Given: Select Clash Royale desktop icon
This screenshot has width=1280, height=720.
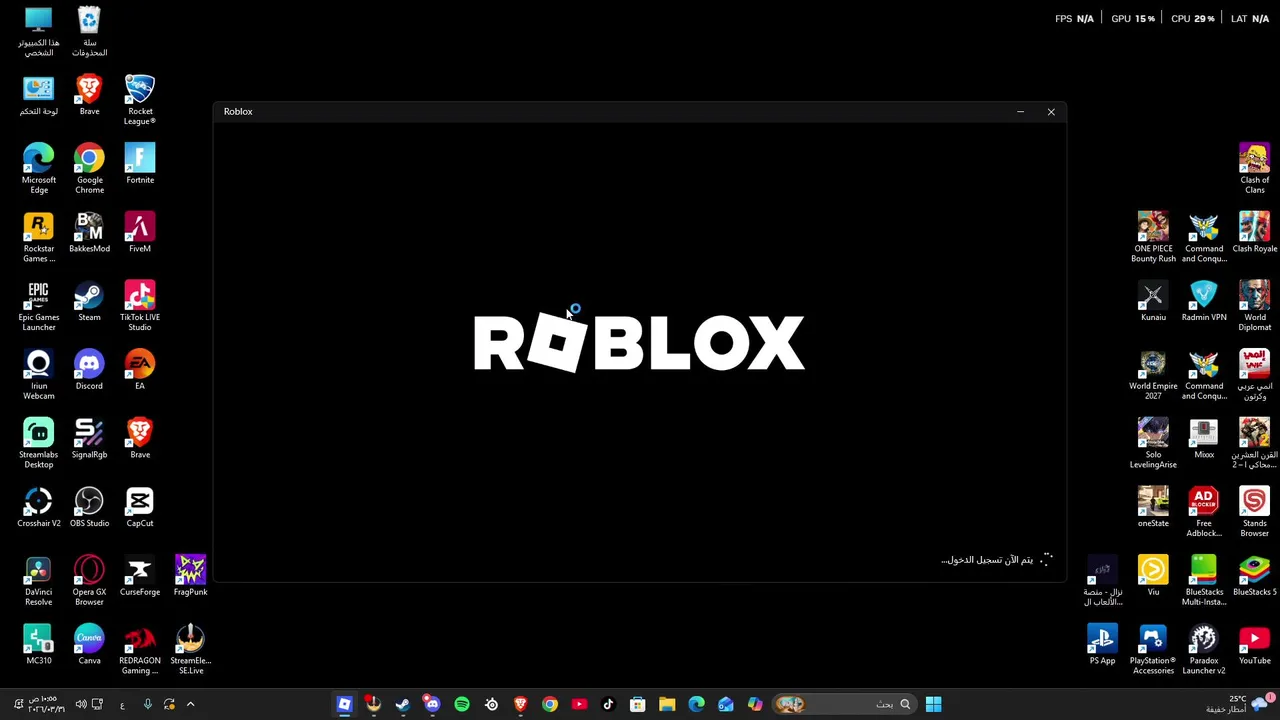Looking at the screenshot, I should pyautogui.click(x=1254, y=232).
